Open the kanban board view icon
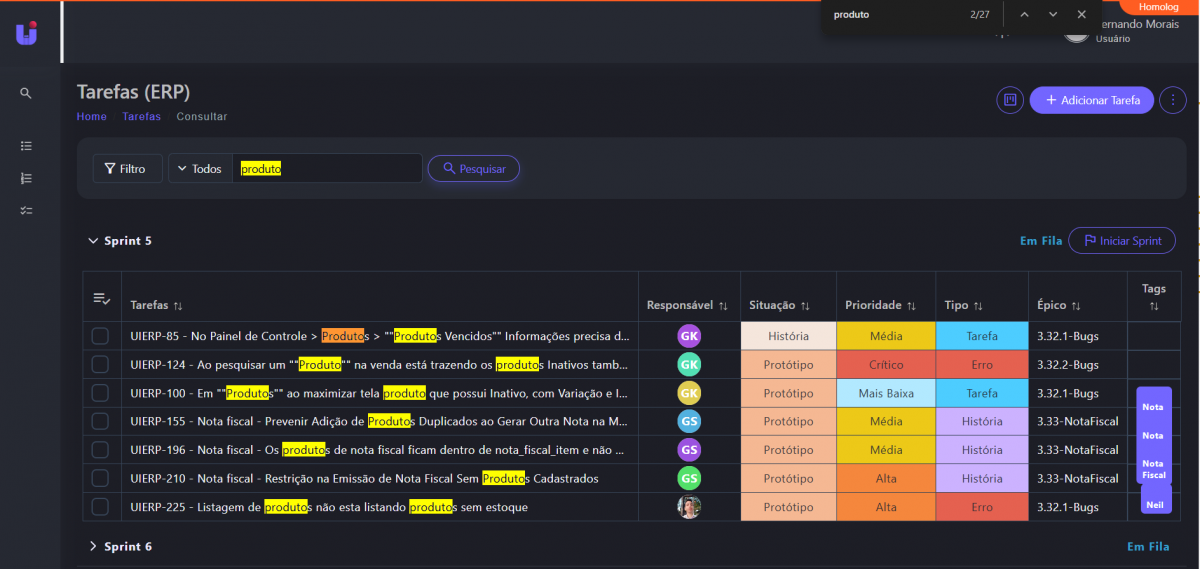1200x569 pixels. coord(1010,100)
